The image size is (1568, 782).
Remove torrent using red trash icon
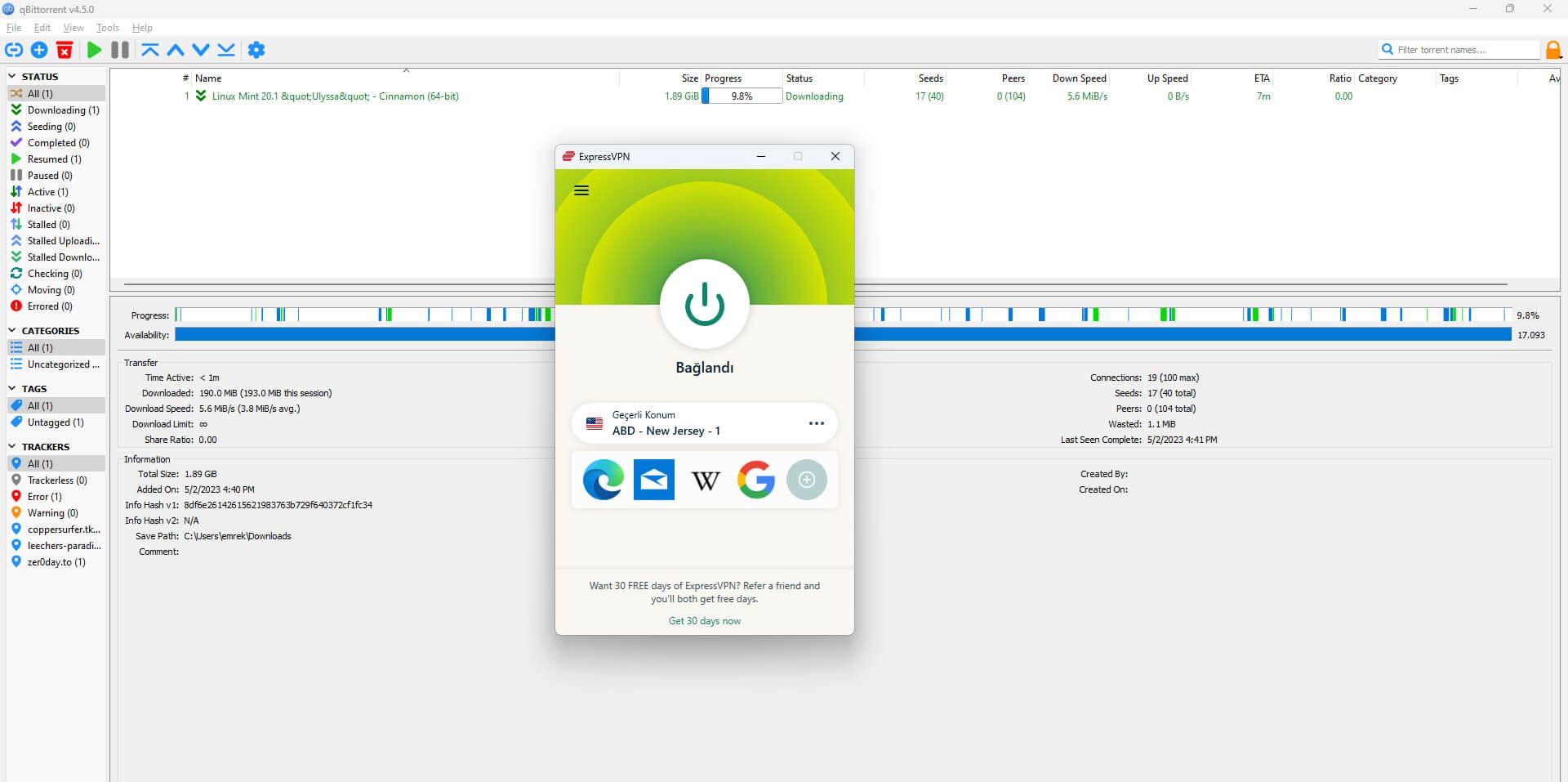[65, 50]
